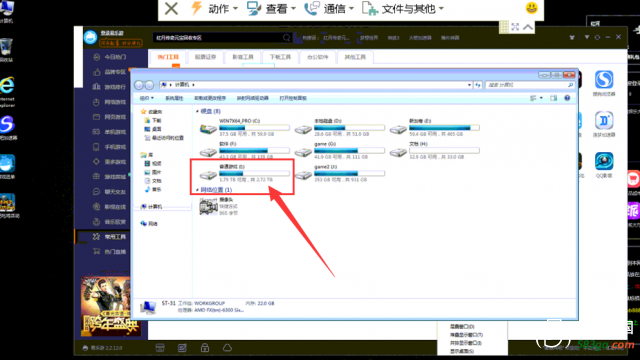Open the 查看 dropdown in remote toolbar
The image size is (640, 360).
tap(271, 9)
